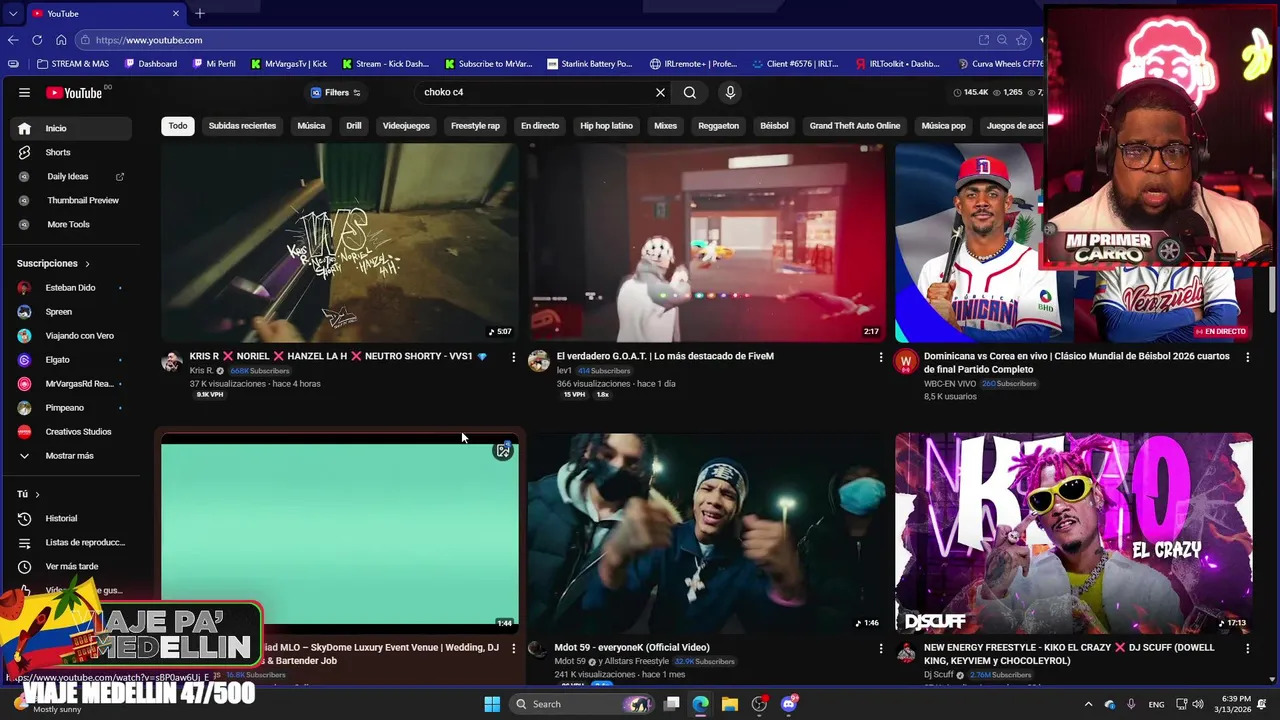The image size is (1280, 720).
Task: Select the En directo chip
Action: [540, 126]
